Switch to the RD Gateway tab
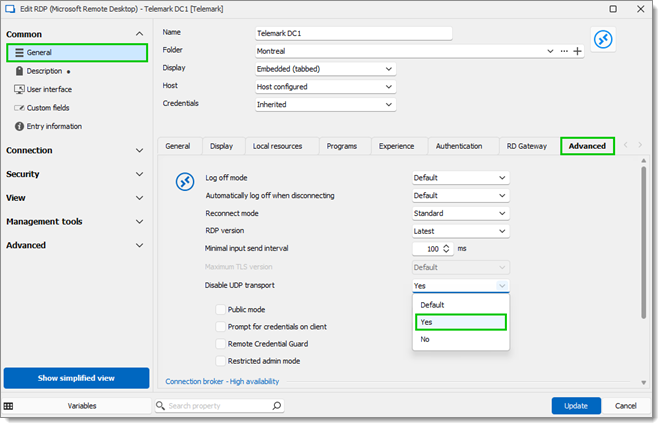663x428 pixels. pyautogui.click(x=526, y=146)
